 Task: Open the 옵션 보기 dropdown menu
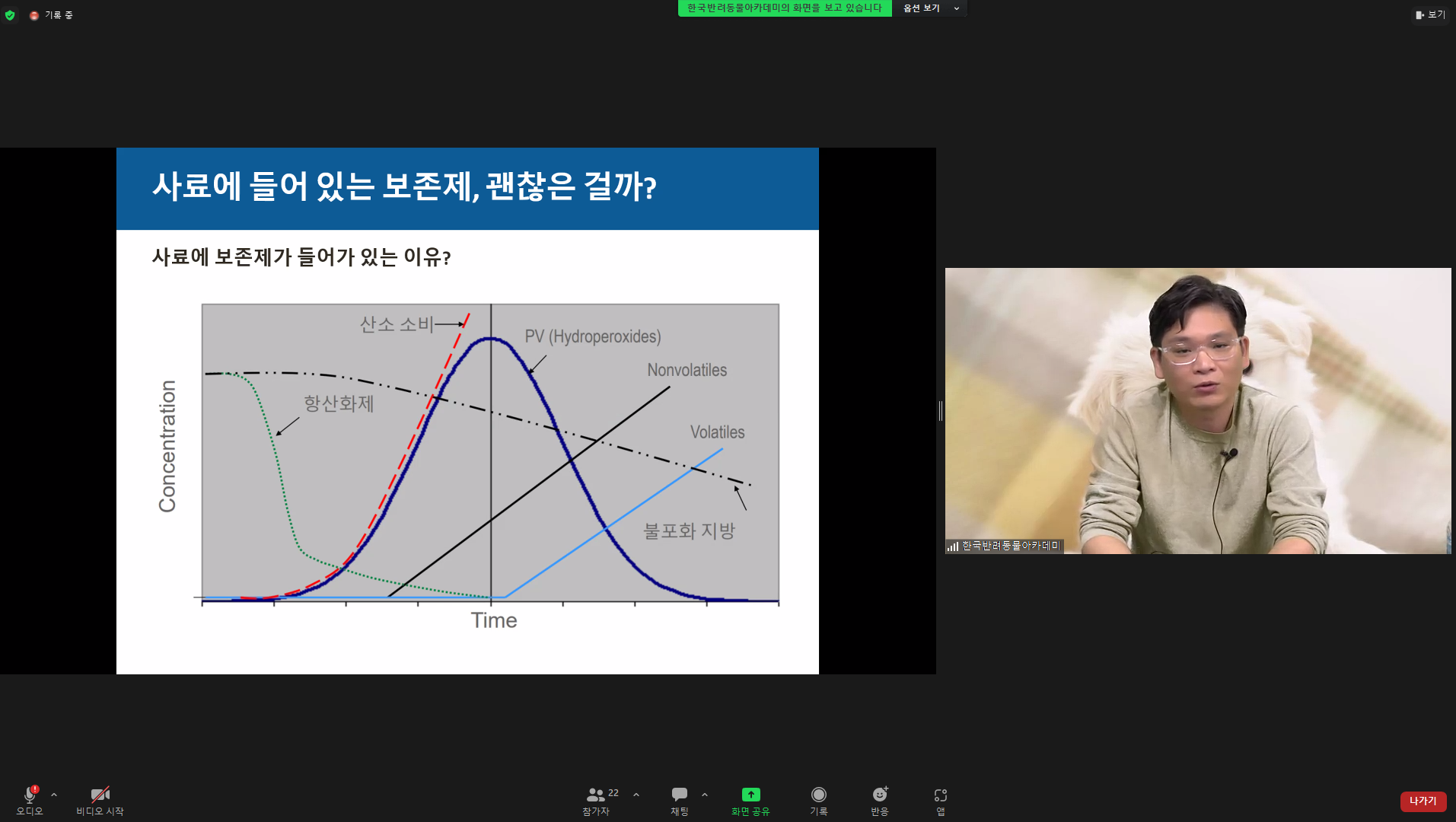930,8
